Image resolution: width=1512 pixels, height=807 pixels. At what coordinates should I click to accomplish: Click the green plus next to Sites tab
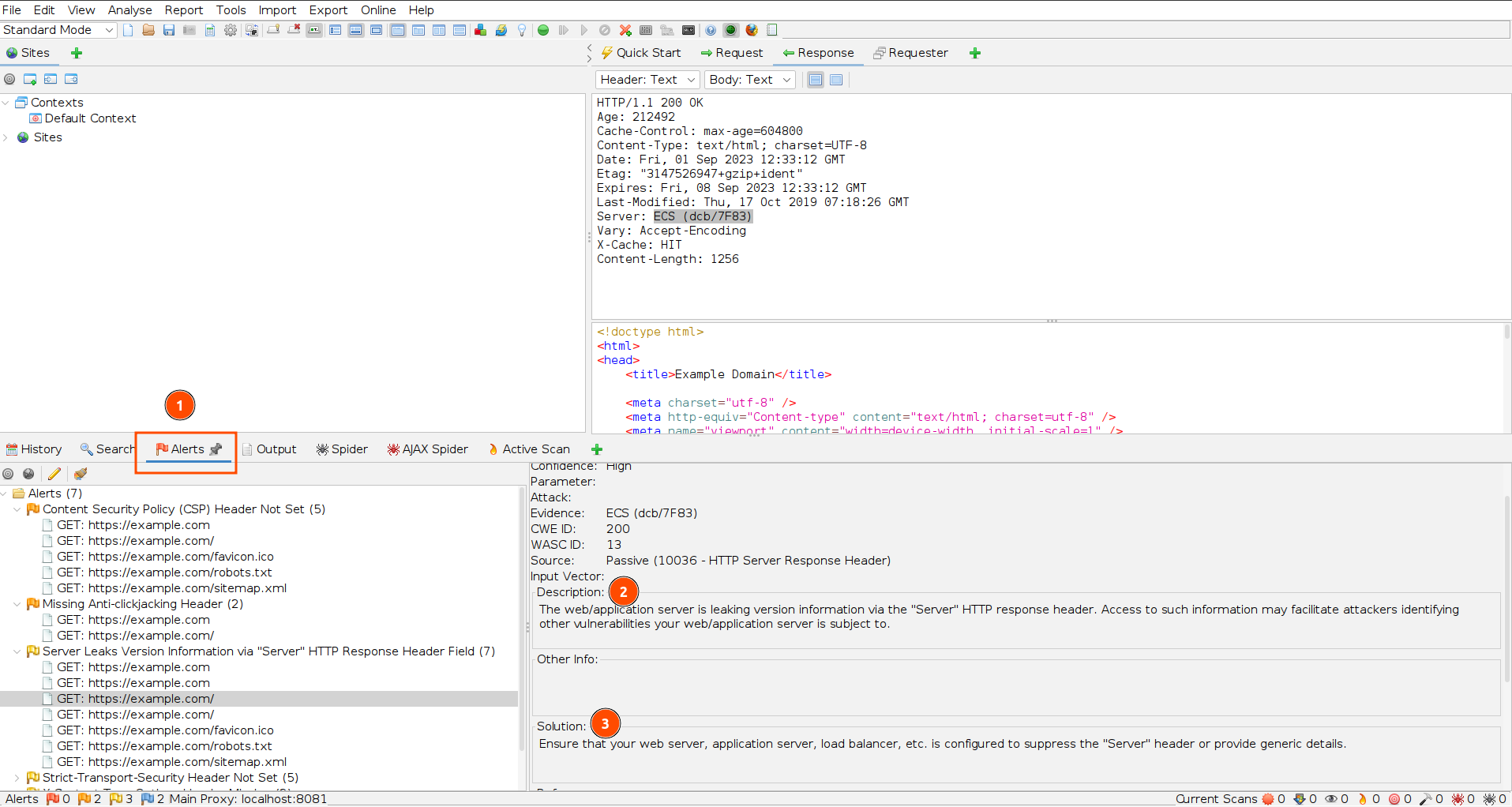point(77,53)
